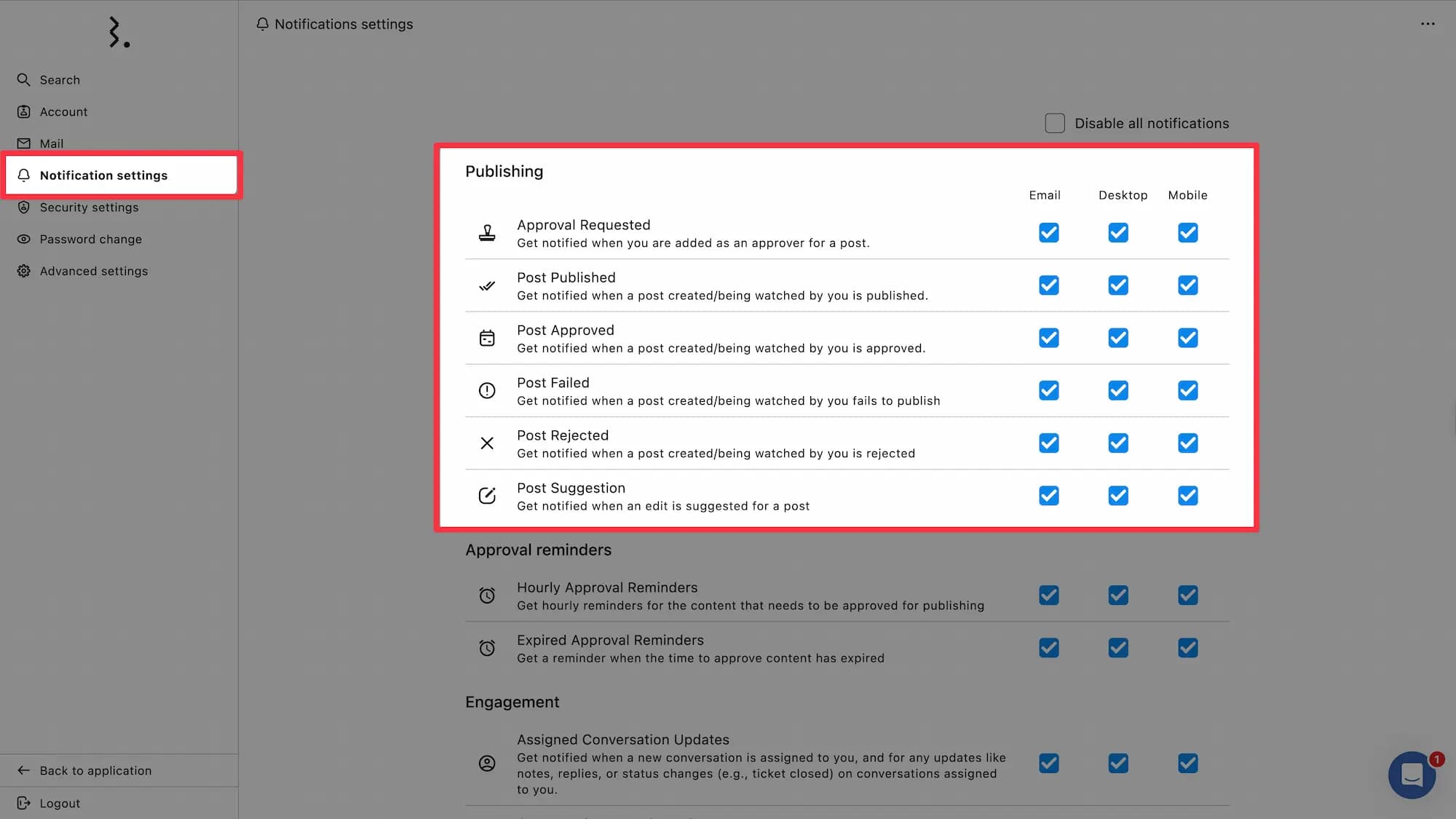Click the app logo in sidebar
The image size is (1456, 819).
119,32
